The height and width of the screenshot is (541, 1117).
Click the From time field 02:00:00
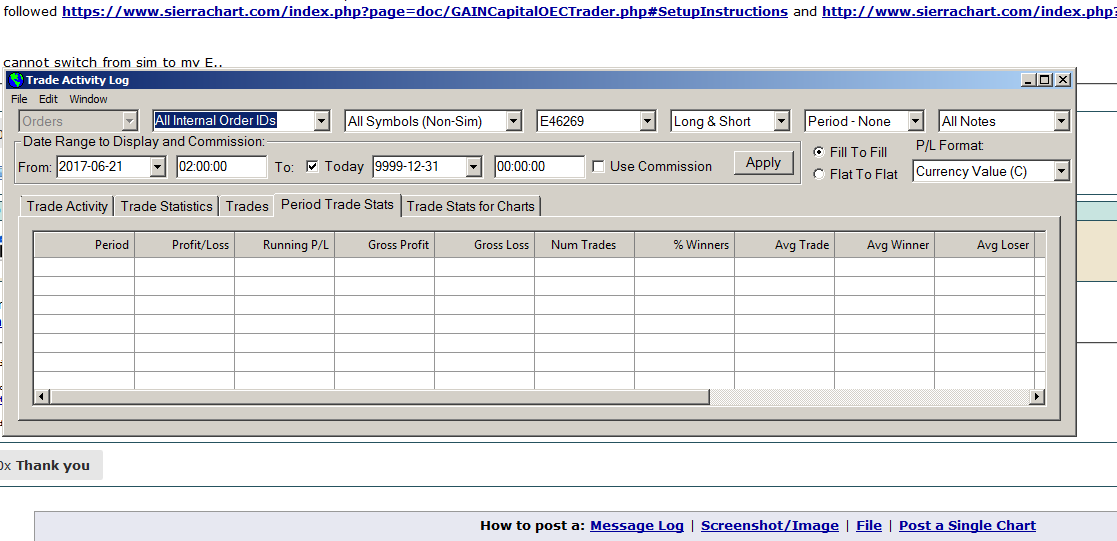click(222, 167)
